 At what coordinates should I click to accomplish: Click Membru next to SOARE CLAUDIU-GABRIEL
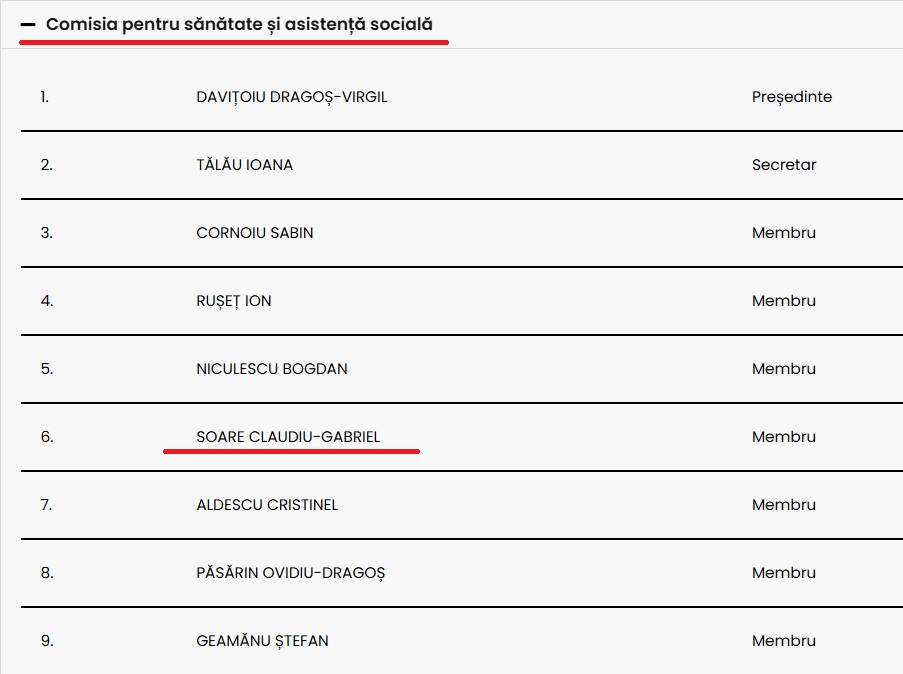click(783, 437)
